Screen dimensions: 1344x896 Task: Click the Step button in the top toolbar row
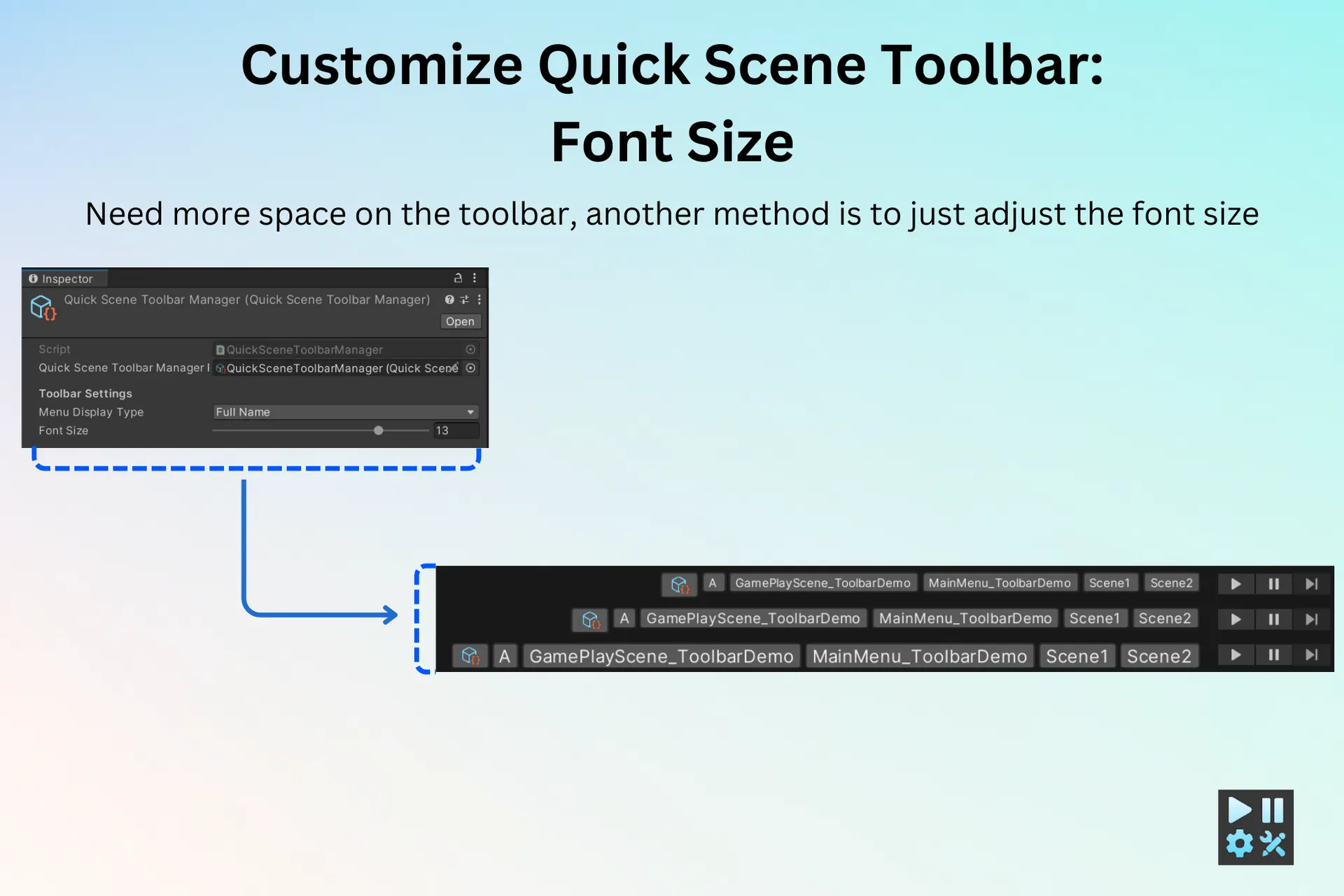[x=1312, y=584]
